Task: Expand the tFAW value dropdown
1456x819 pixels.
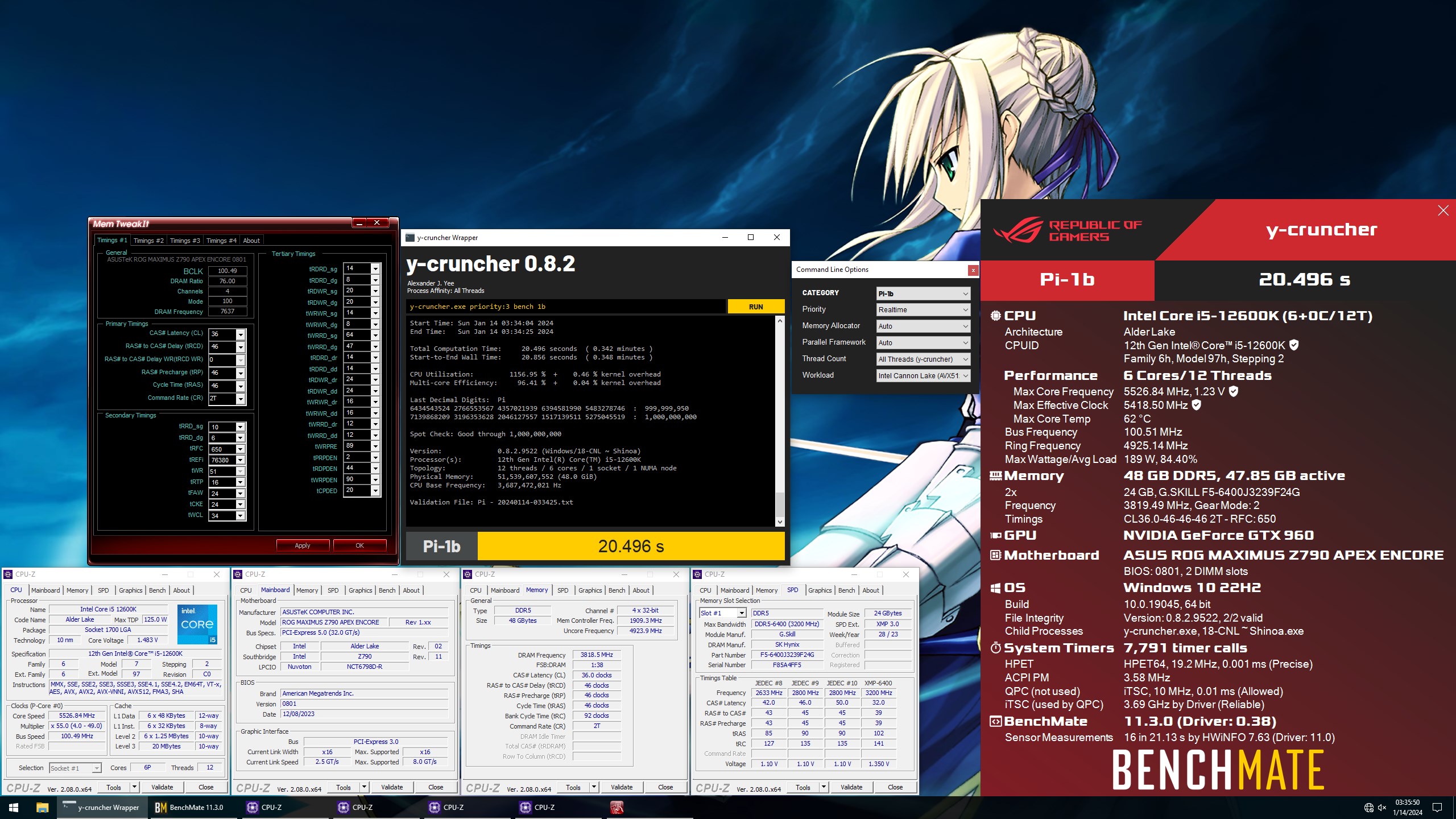Action: pos(241,494)
